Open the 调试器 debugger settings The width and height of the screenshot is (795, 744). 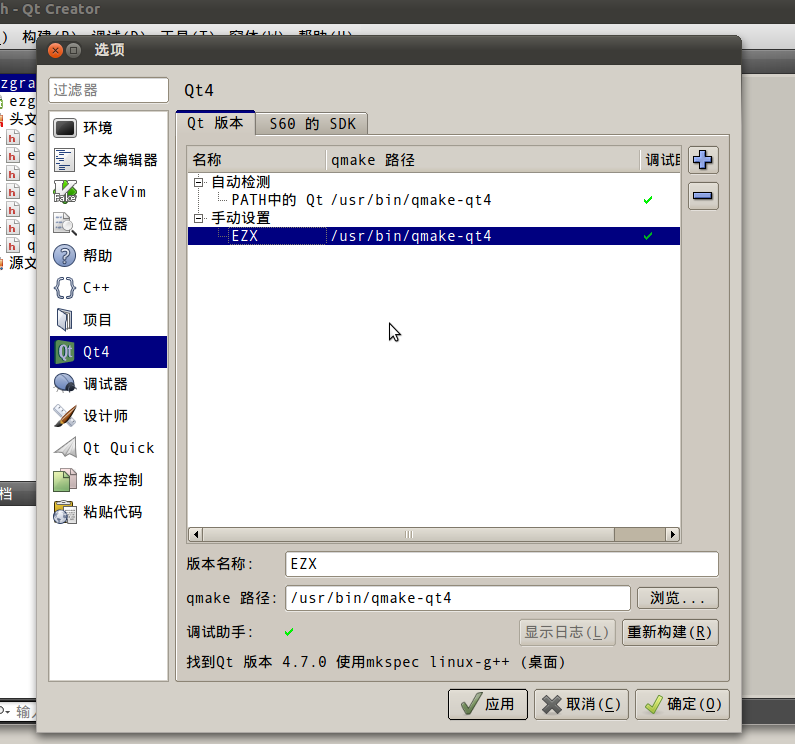coord(109,384)
